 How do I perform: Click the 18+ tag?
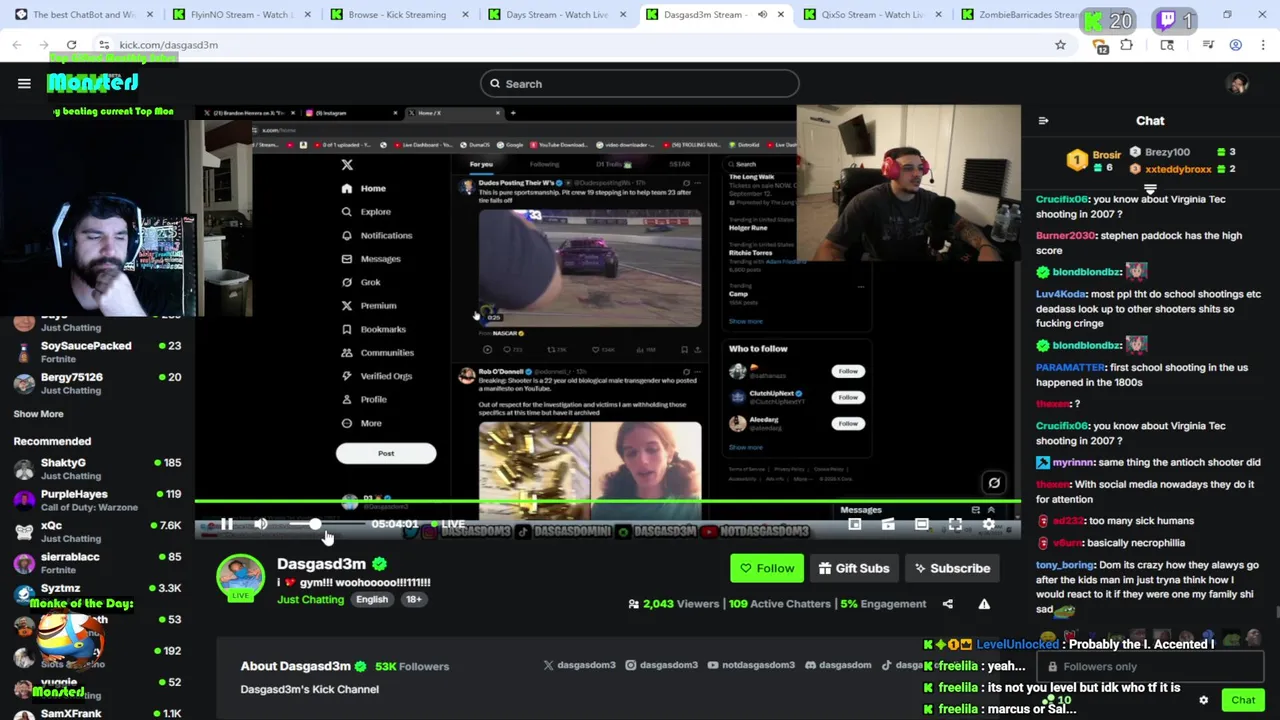(x=414, y=599)
